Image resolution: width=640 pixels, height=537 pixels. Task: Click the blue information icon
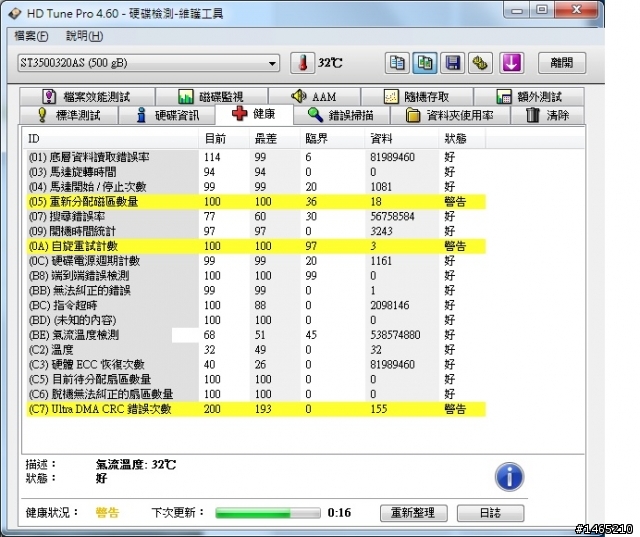(509, 477)
